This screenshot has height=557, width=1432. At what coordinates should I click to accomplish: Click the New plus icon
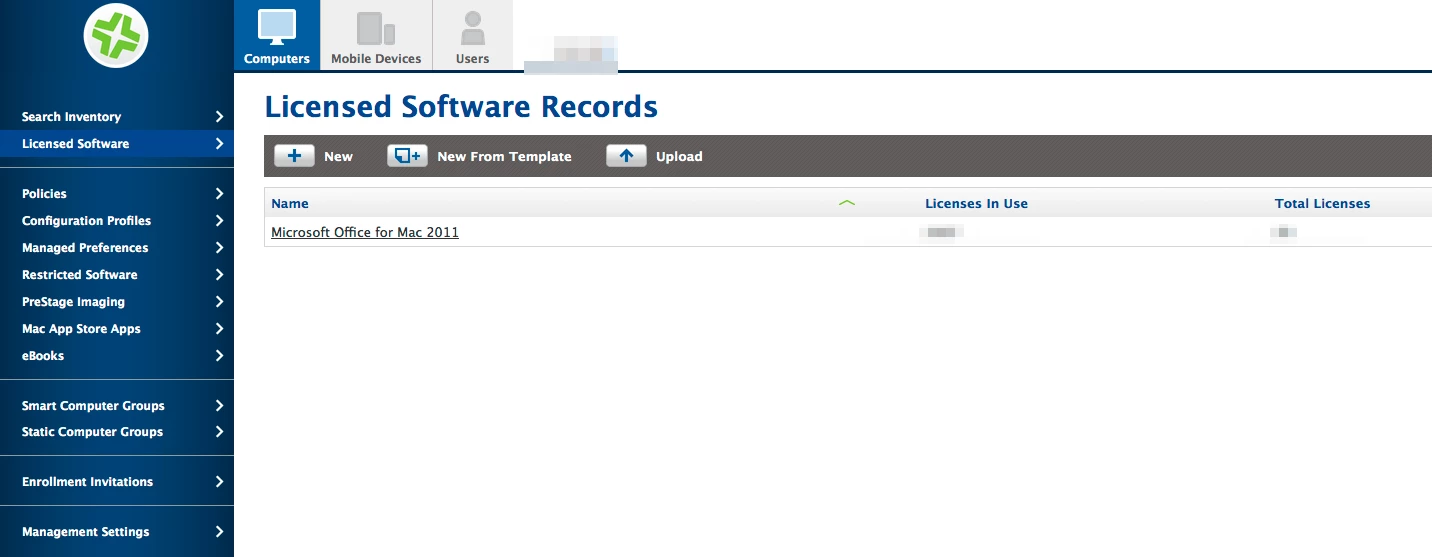(294, 156)
